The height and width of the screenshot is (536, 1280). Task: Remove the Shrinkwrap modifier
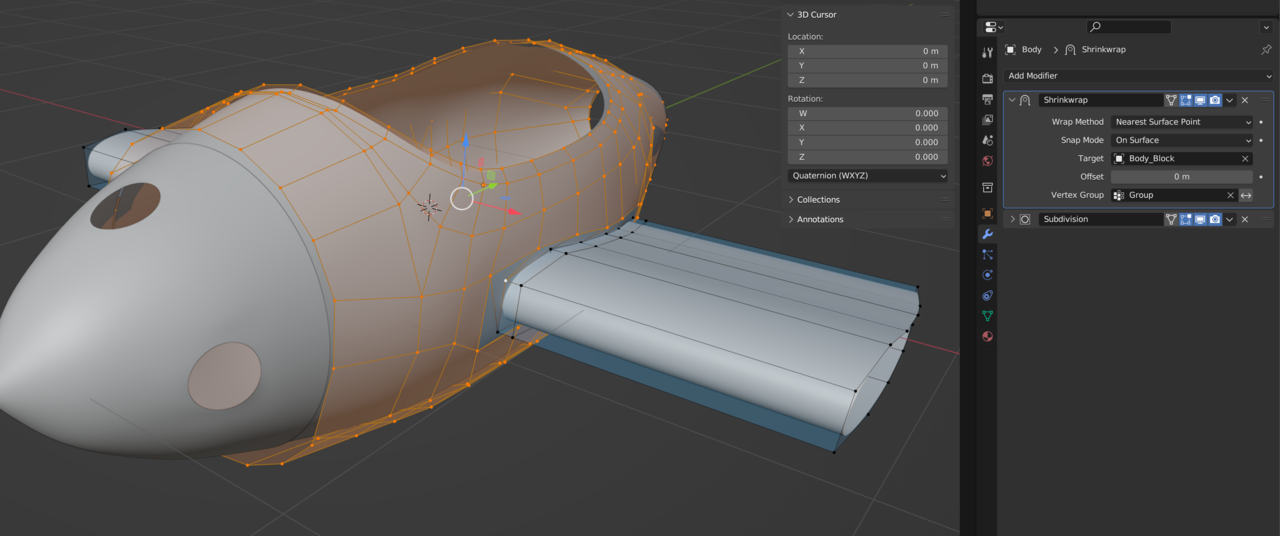click(x=1245, y=100)
